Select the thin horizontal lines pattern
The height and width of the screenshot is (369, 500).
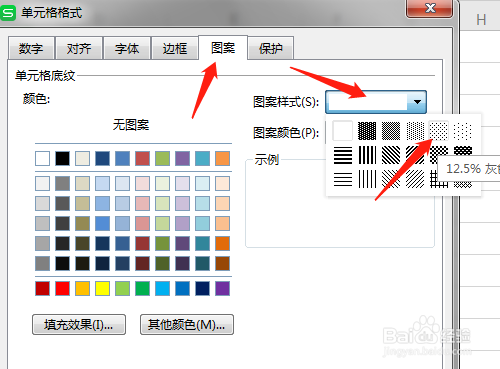click(x=343, y=179)
